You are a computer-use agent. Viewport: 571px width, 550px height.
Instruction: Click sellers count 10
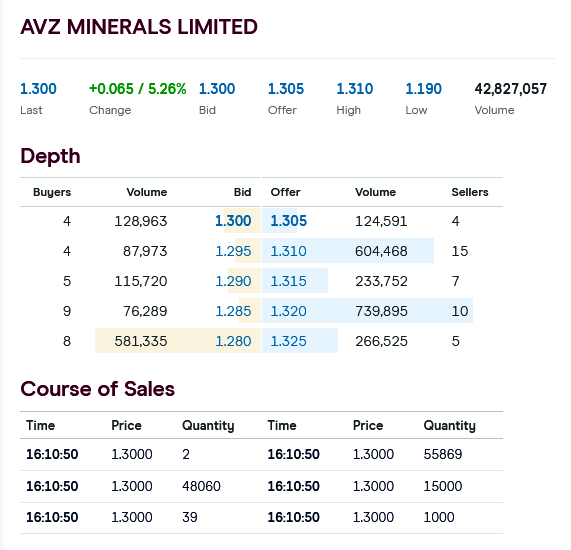tap(460, 311)
